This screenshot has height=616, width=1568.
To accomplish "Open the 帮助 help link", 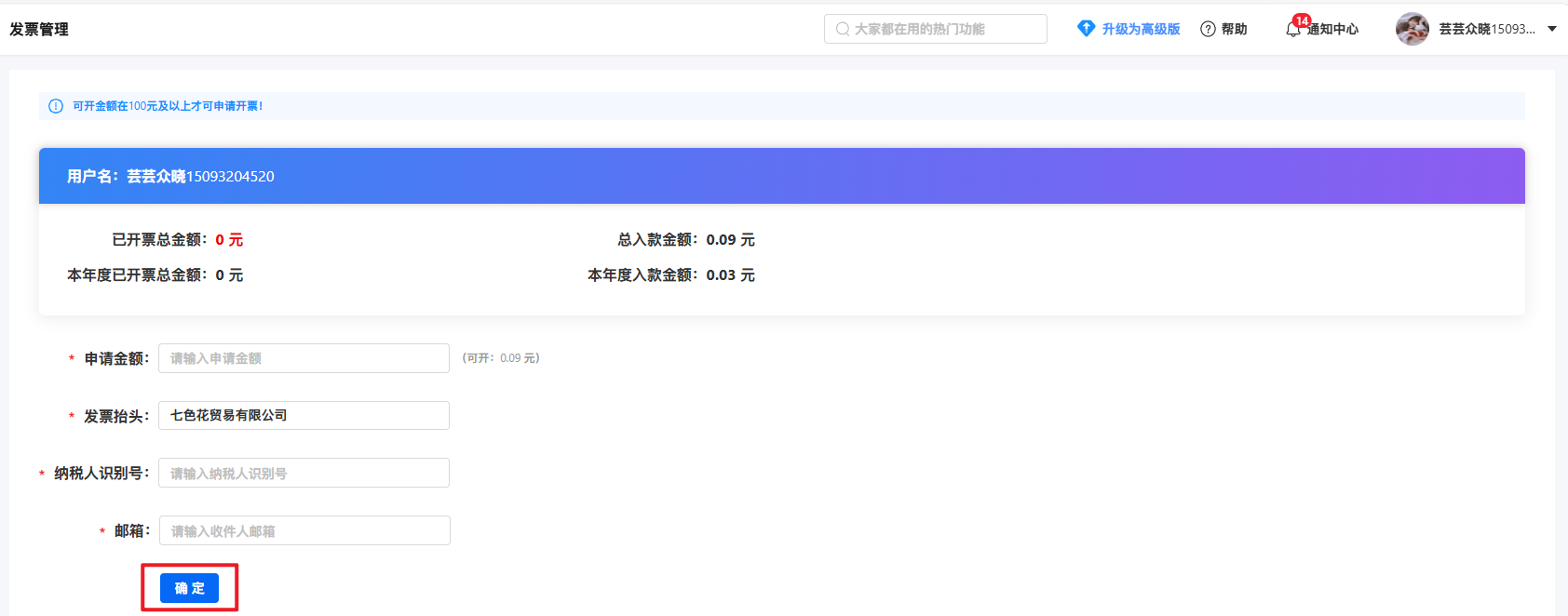I will pyautogui.click(x=1234, y=29).
